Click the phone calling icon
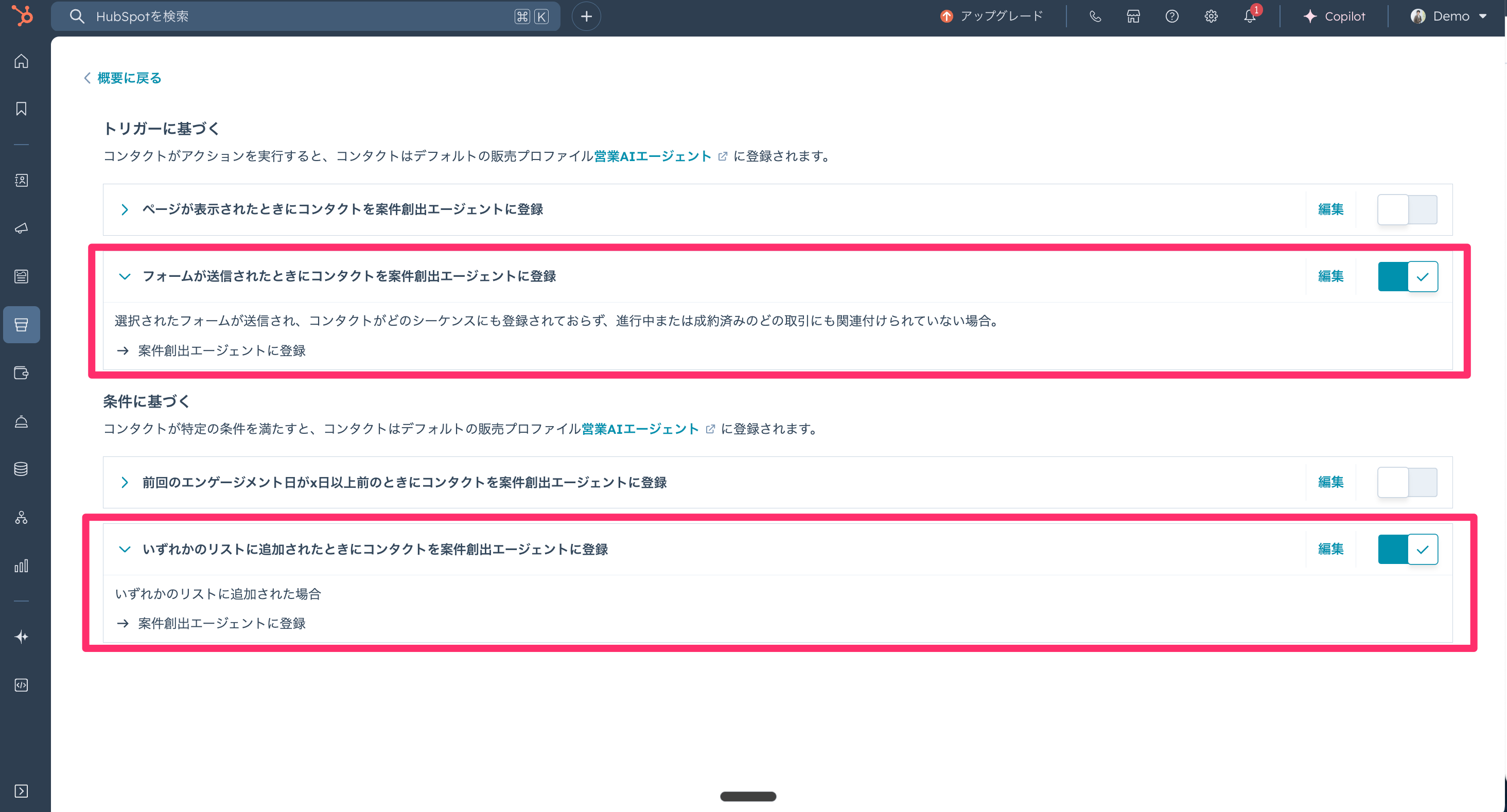 coord(1095,16)
